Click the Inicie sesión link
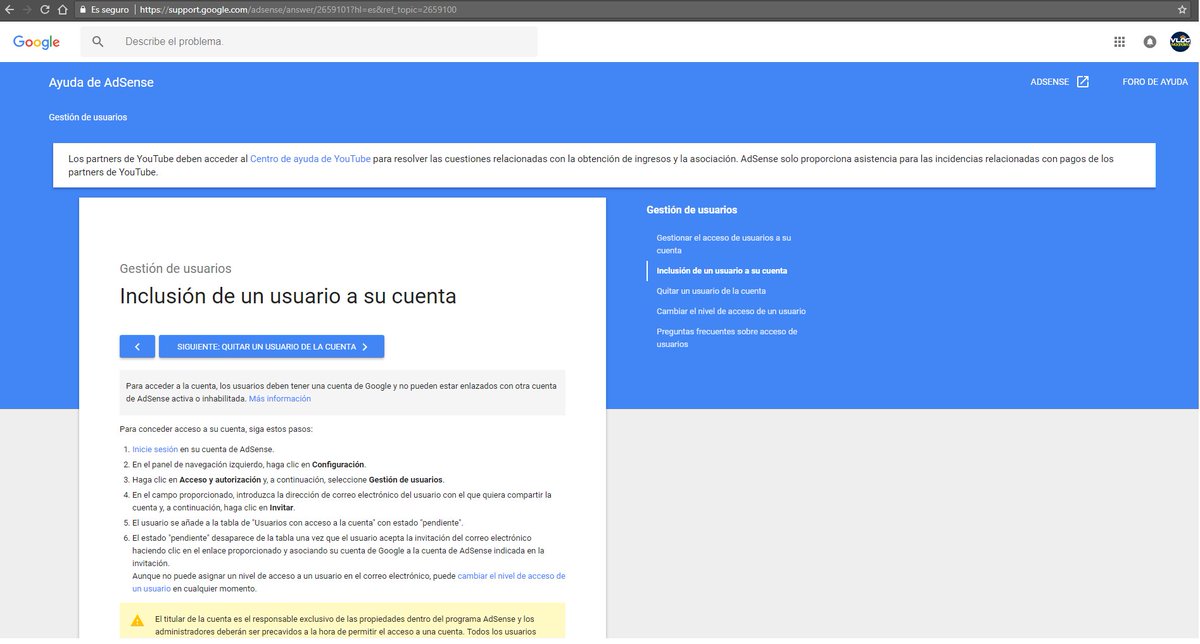 coord(155,449)
